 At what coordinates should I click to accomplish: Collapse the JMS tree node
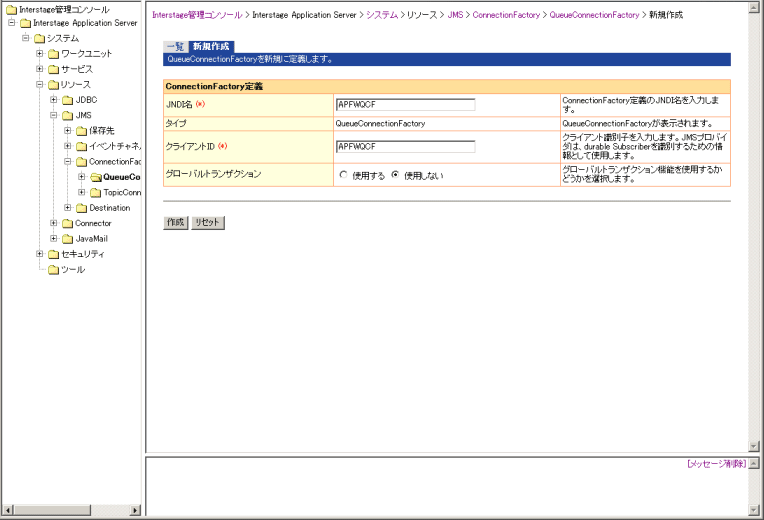click(x=54, y=115)
